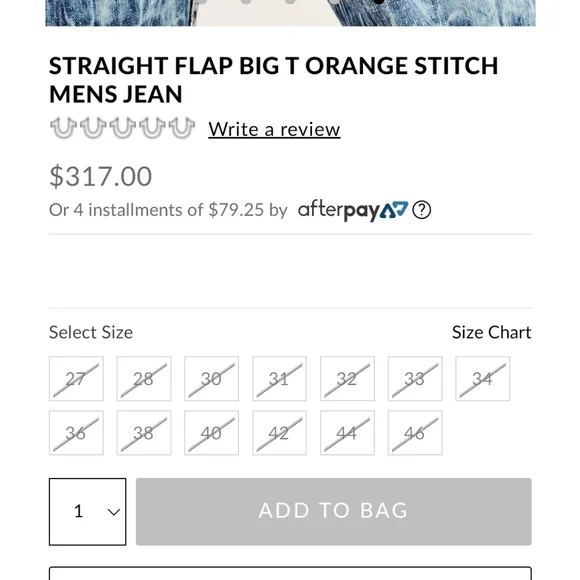The height and width of the screenshot is (580, 580).
Task: Open the quantity dropdown showing 1
Action: click(x=88, y=512)
